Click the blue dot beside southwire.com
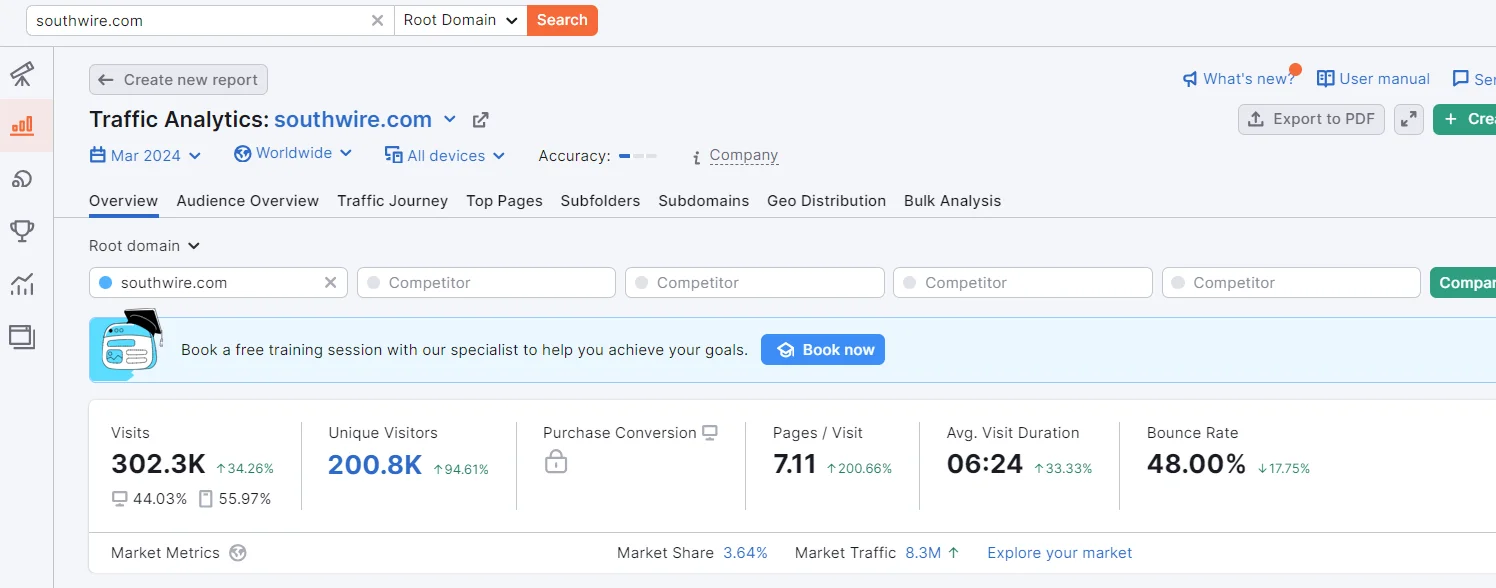Image resolution: width=1496 pixels, height=588 pixels. coord(105,283)
